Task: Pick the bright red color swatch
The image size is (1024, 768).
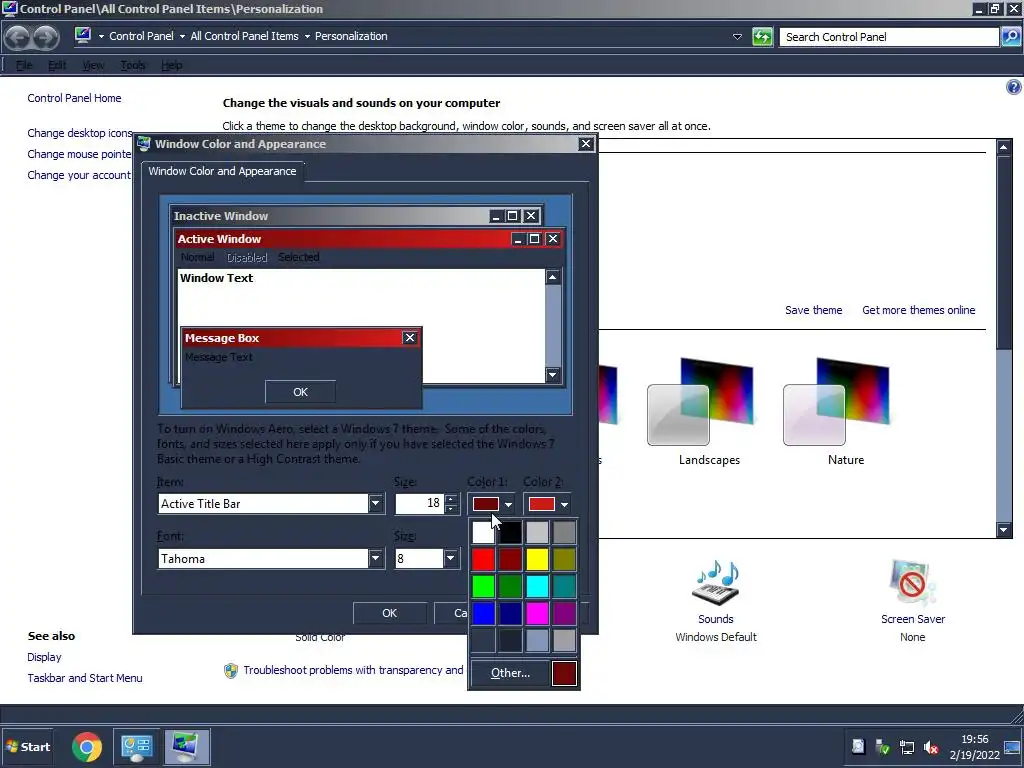Action: point(483,559)
